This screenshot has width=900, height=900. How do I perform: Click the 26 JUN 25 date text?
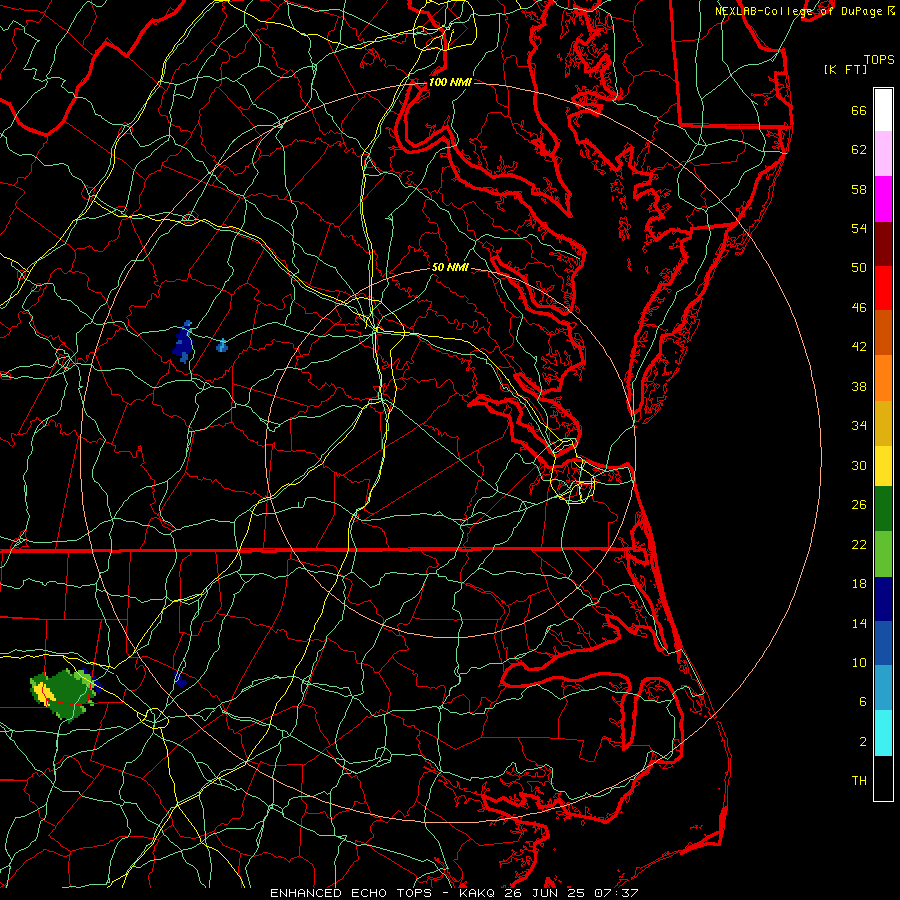tap(547, 893)
